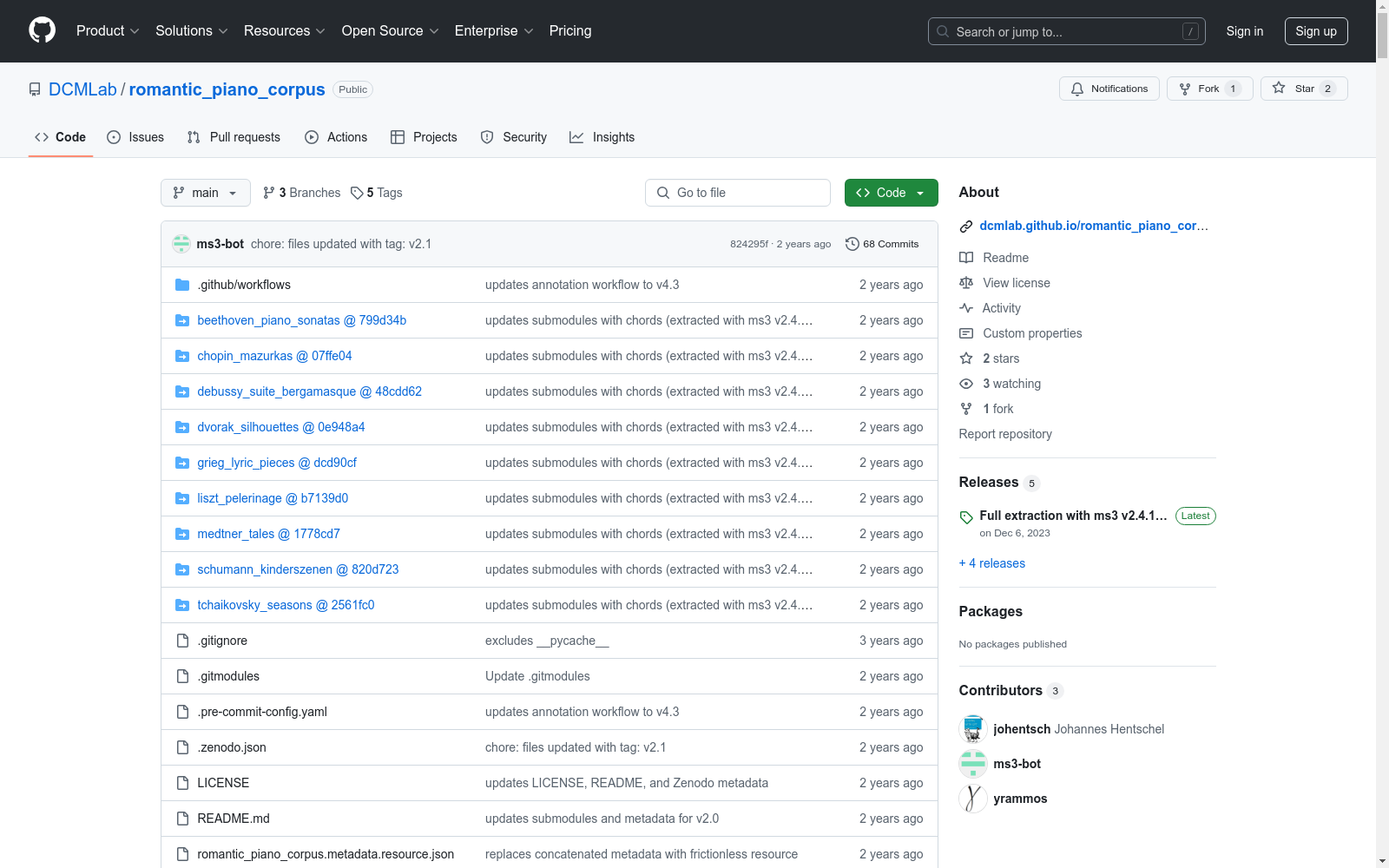Click the .gitignore file icon
The height and width of the screenshot is (868, 1389).
click(182, 641)
